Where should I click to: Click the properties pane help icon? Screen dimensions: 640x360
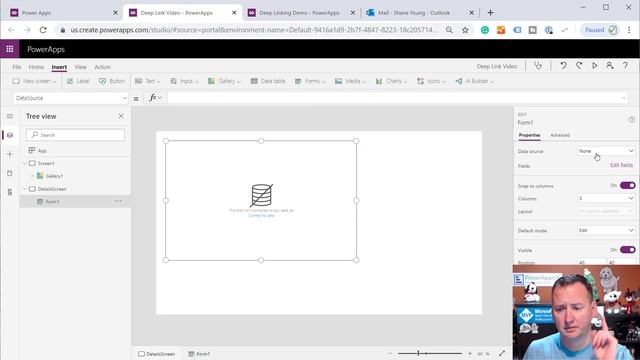coord(631,120)
